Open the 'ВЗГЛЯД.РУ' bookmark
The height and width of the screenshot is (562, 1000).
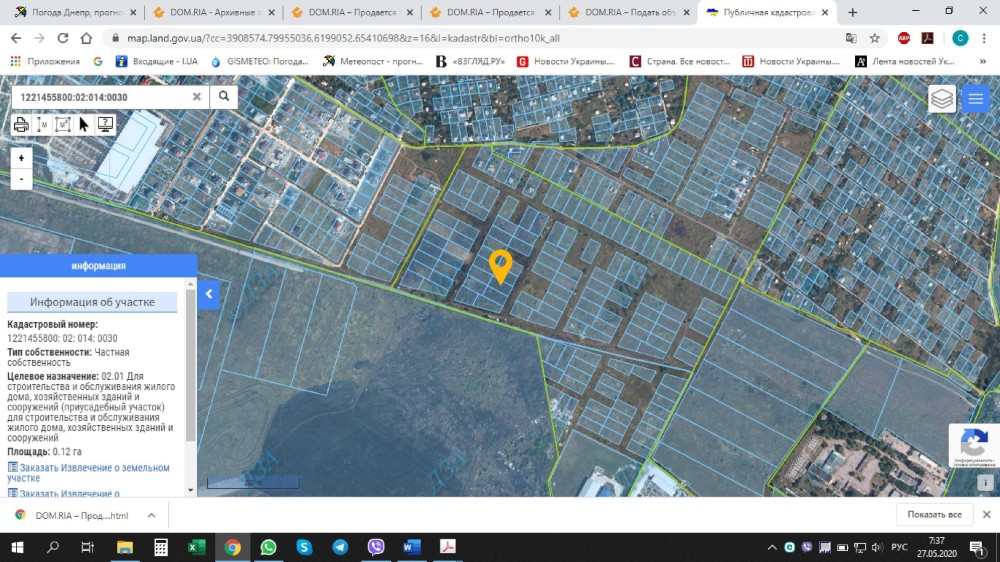[470, 61]
